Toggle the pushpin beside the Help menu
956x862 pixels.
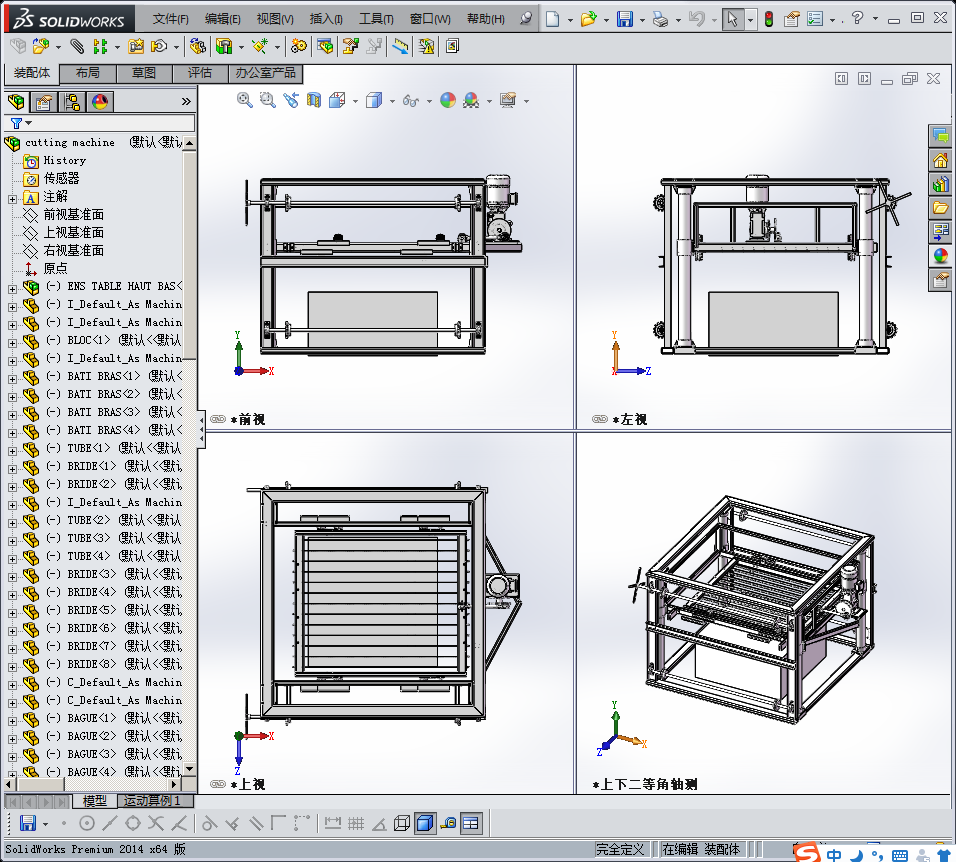pos(526,19)
